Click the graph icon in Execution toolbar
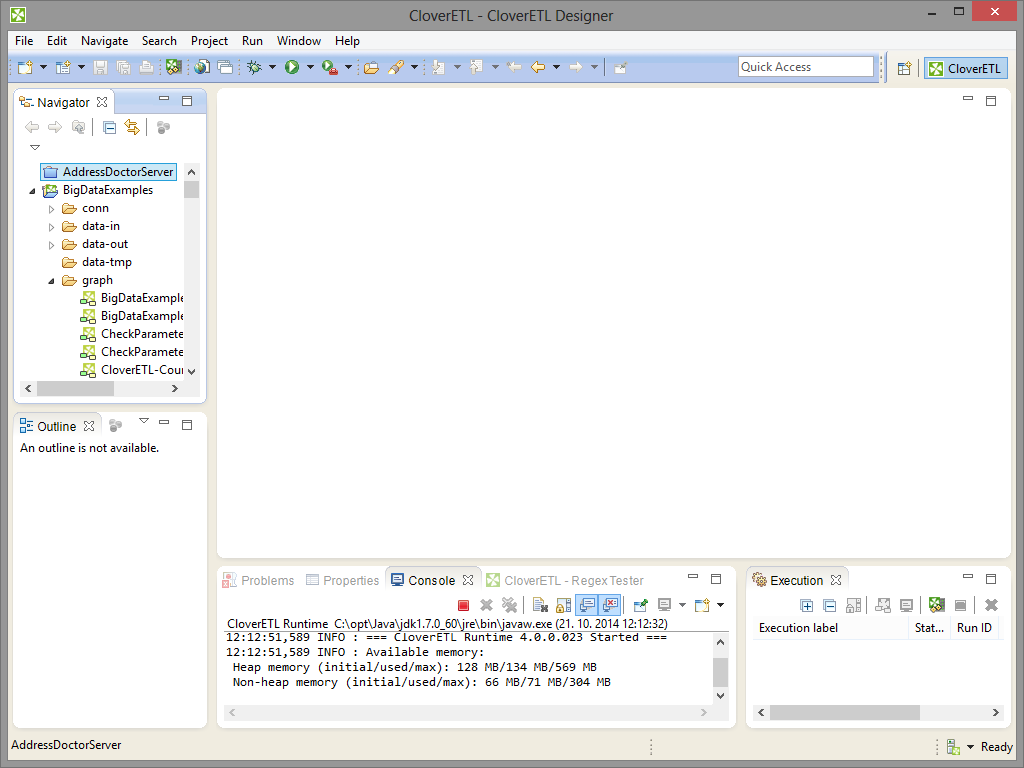Screen dimensions: 1024x768 936,605
